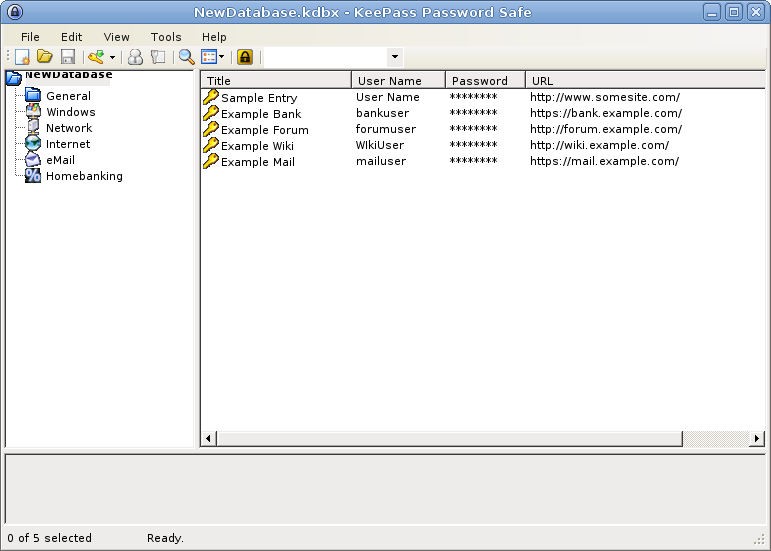This screenshot has height=551, width=771.
Task: Select the Homebanking percent group icon
Action: pyautogui.click(x=33, y=175)
